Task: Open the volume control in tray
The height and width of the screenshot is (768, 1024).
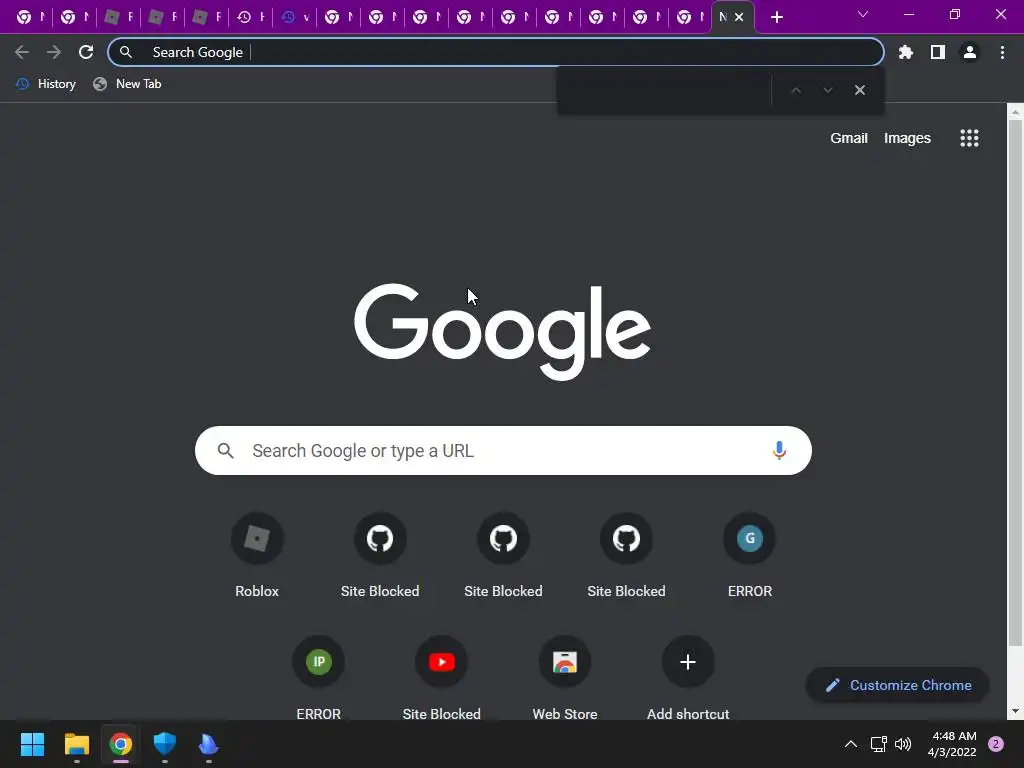Action: (903, 744)
